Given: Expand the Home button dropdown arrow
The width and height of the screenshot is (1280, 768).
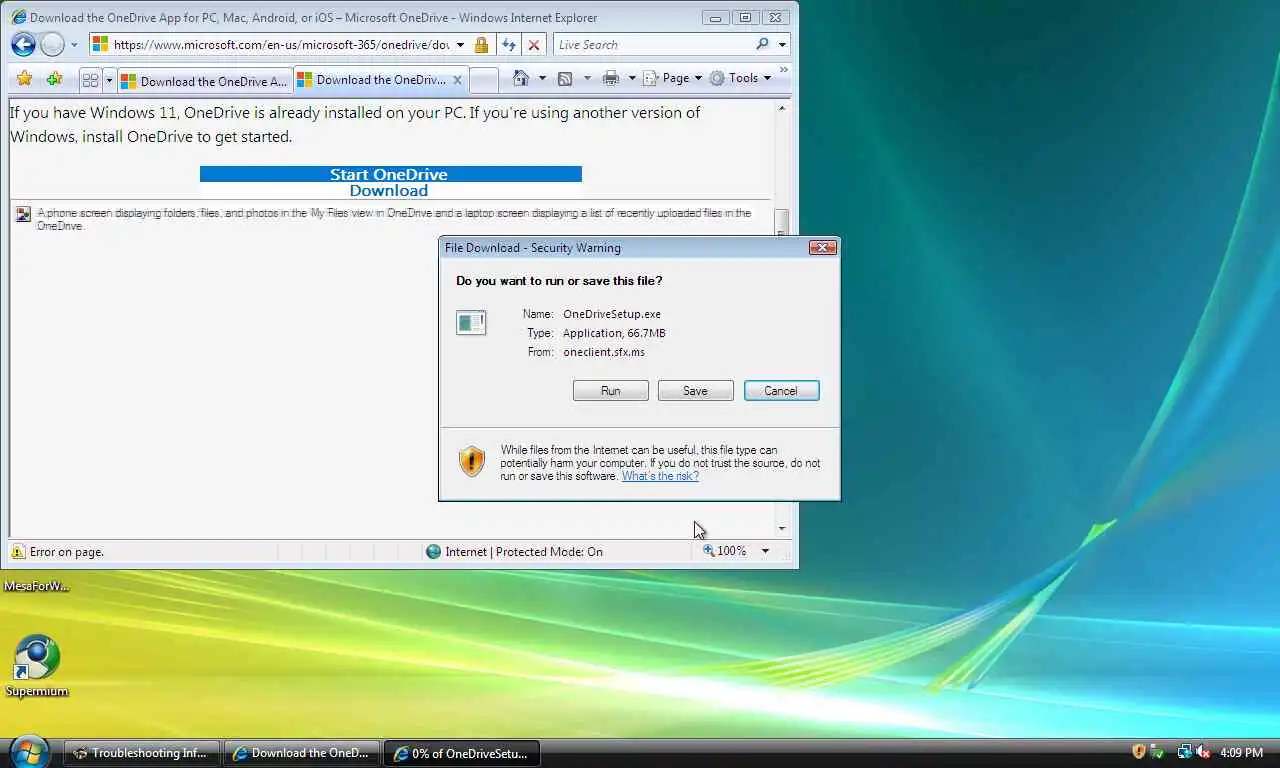Looking at the screenshot, I should click(x=542, y=78).
